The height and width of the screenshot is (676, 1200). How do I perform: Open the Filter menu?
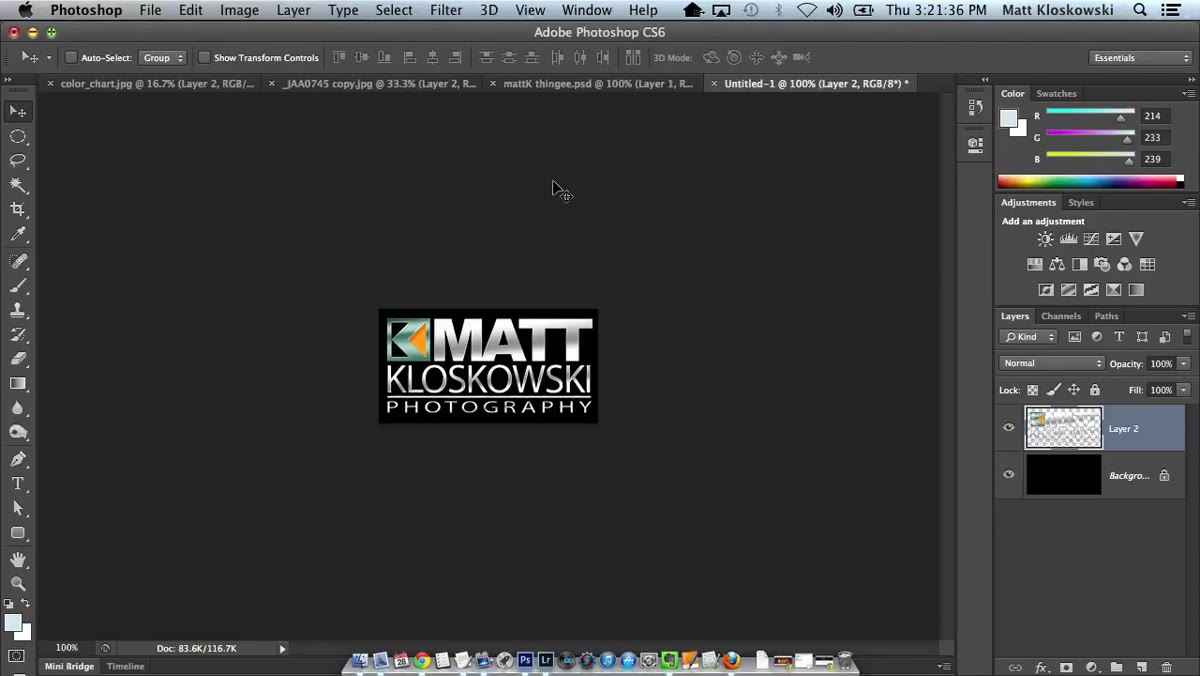pos(446,10)
